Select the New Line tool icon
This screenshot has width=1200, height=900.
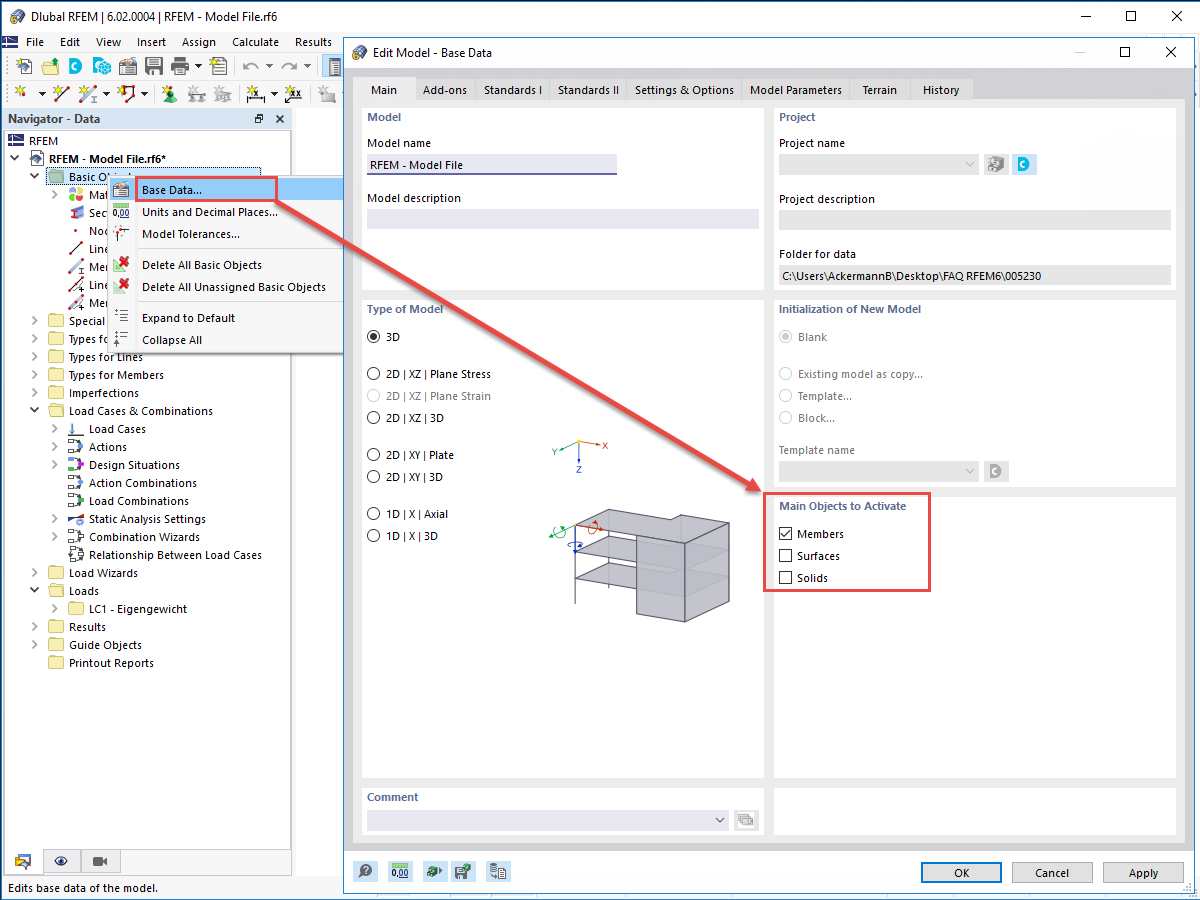coord(59,93)
